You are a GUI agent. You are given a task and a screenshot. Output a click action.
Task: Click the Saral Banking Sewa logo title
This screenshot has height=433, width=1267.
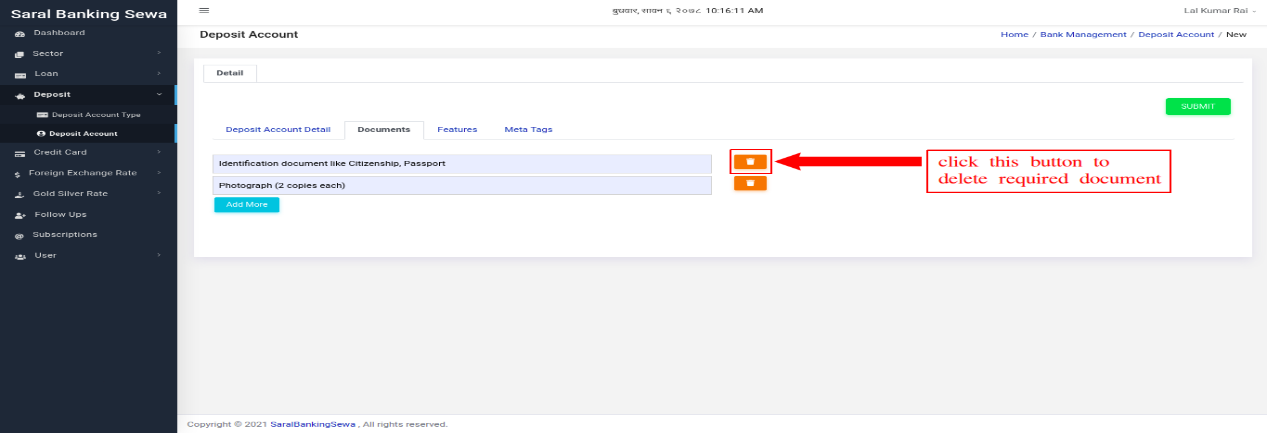(88, 14)
